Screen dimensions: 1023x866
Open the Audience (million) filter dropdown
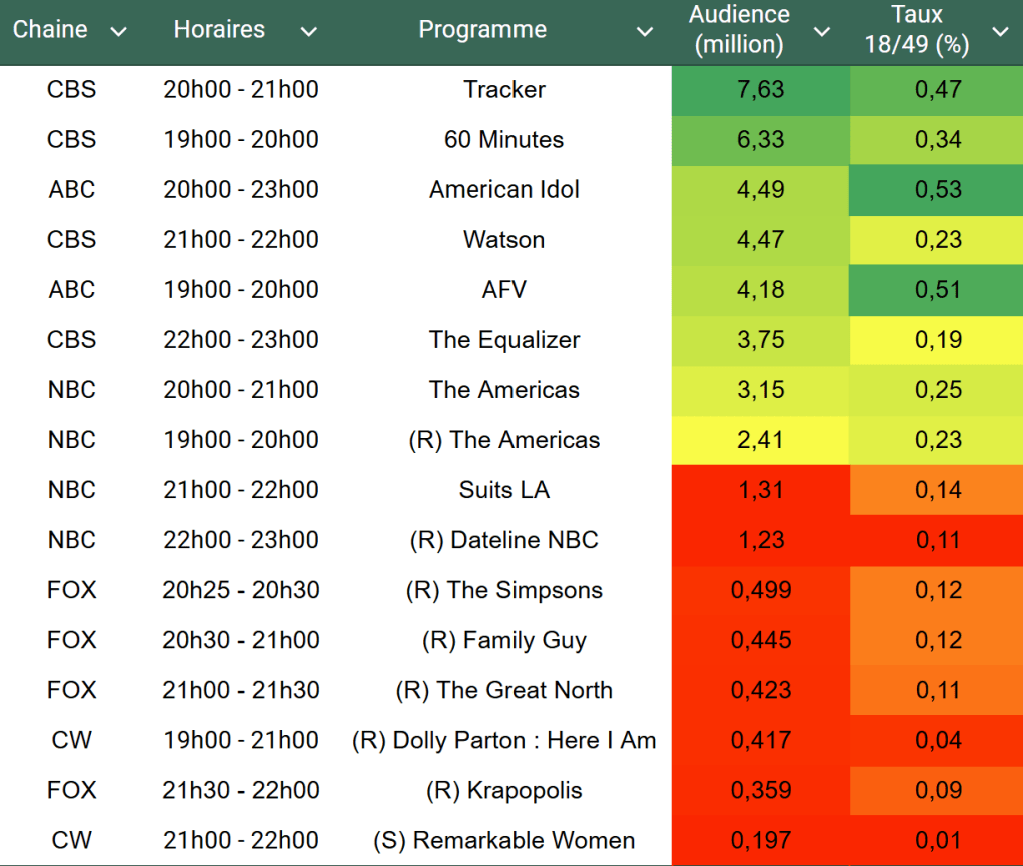coord(822,32)
